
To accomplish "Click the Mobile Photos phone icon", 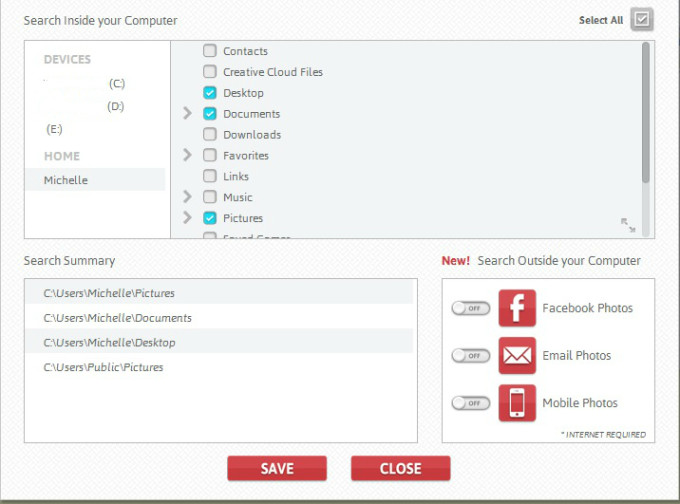I will coord(517,403).
